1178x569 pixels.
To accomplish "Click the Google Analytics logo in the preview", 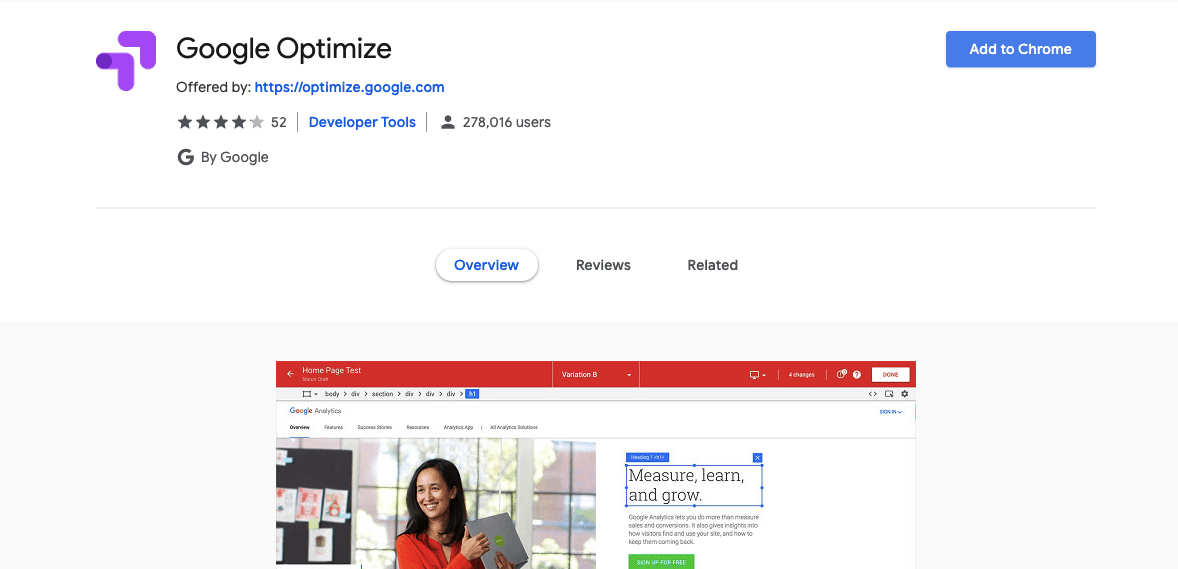I will 316,411.
